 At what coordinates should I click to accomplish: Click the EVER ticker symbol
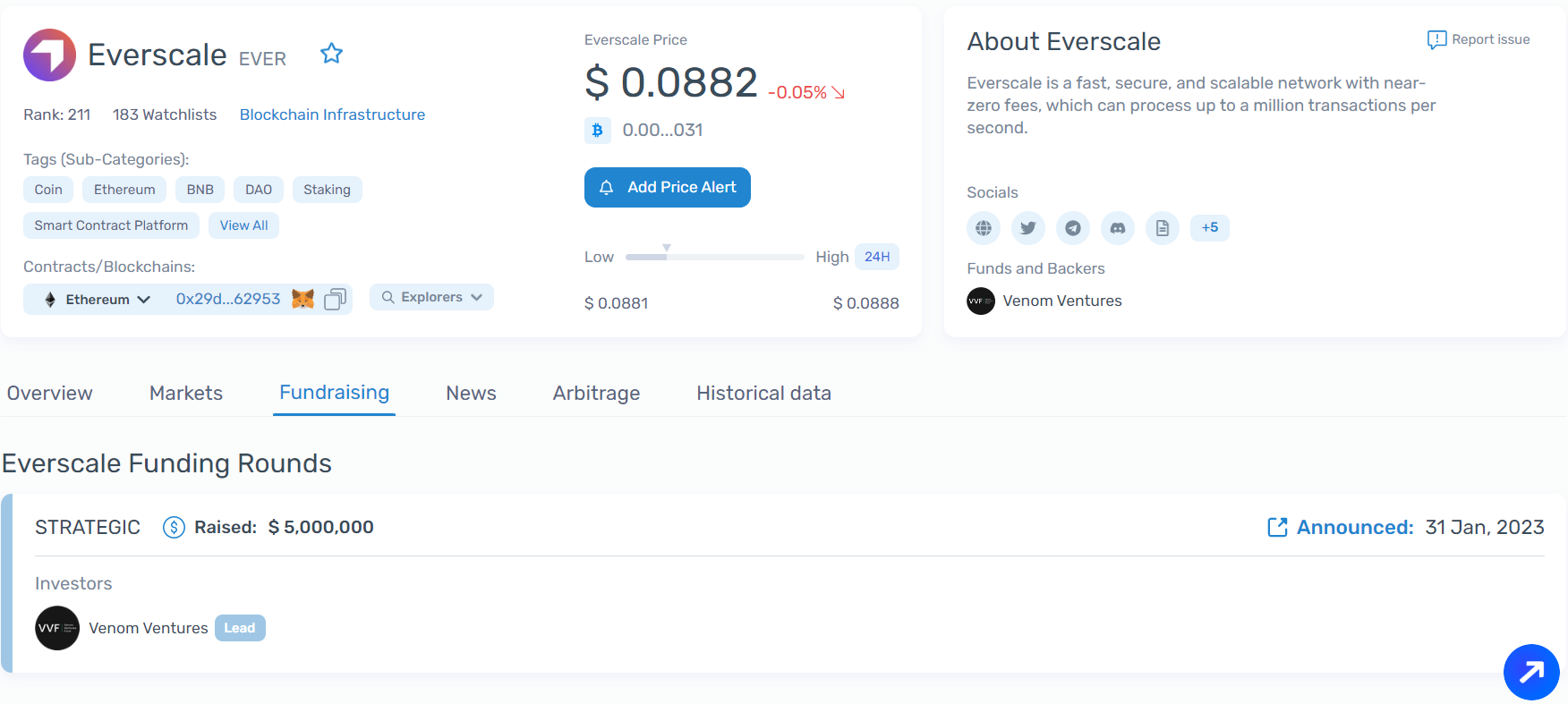(262, 59)
